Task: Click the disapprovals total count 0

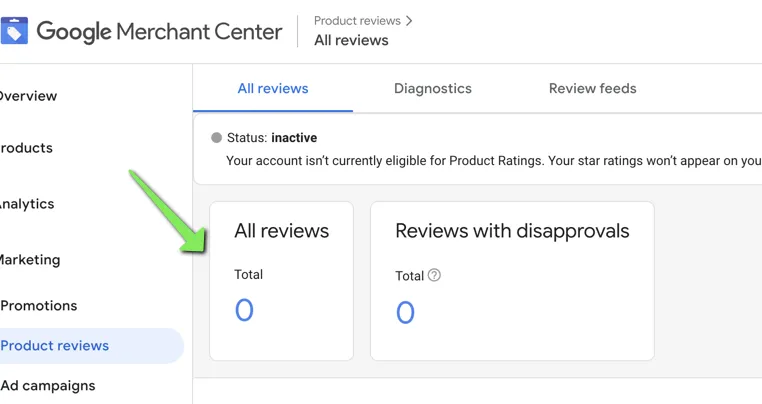Action: 405,312
